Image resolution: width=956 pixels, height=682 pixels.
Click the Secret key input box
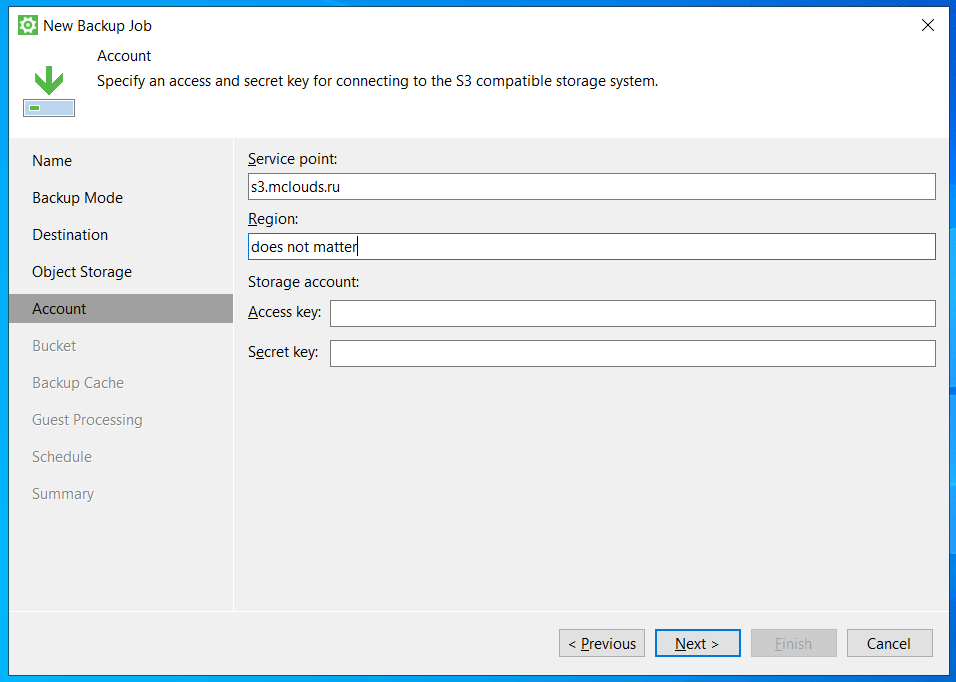coord(632,353)
